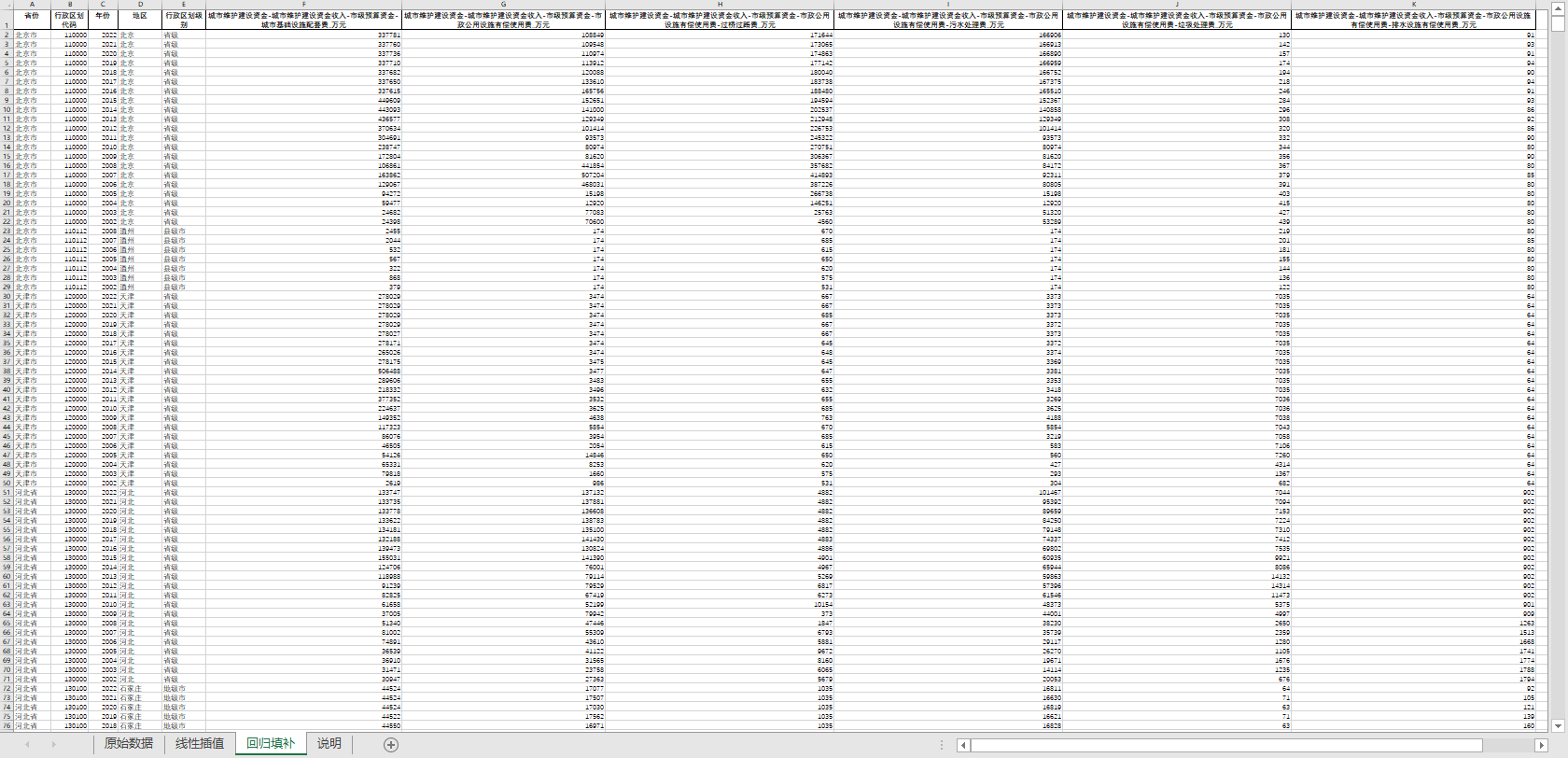The height and width of the screenshot is (758, 1568).
Task: Click cell with value 337781
Action: click(x=303, y=35)
